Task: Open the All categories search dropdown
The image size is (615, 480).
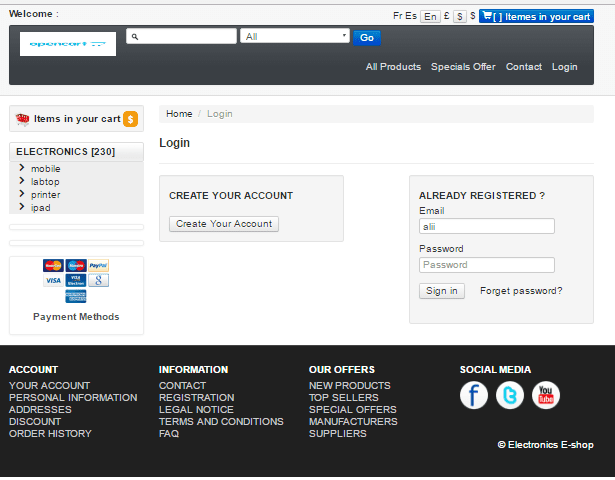Action: click(x=295, y=36)
